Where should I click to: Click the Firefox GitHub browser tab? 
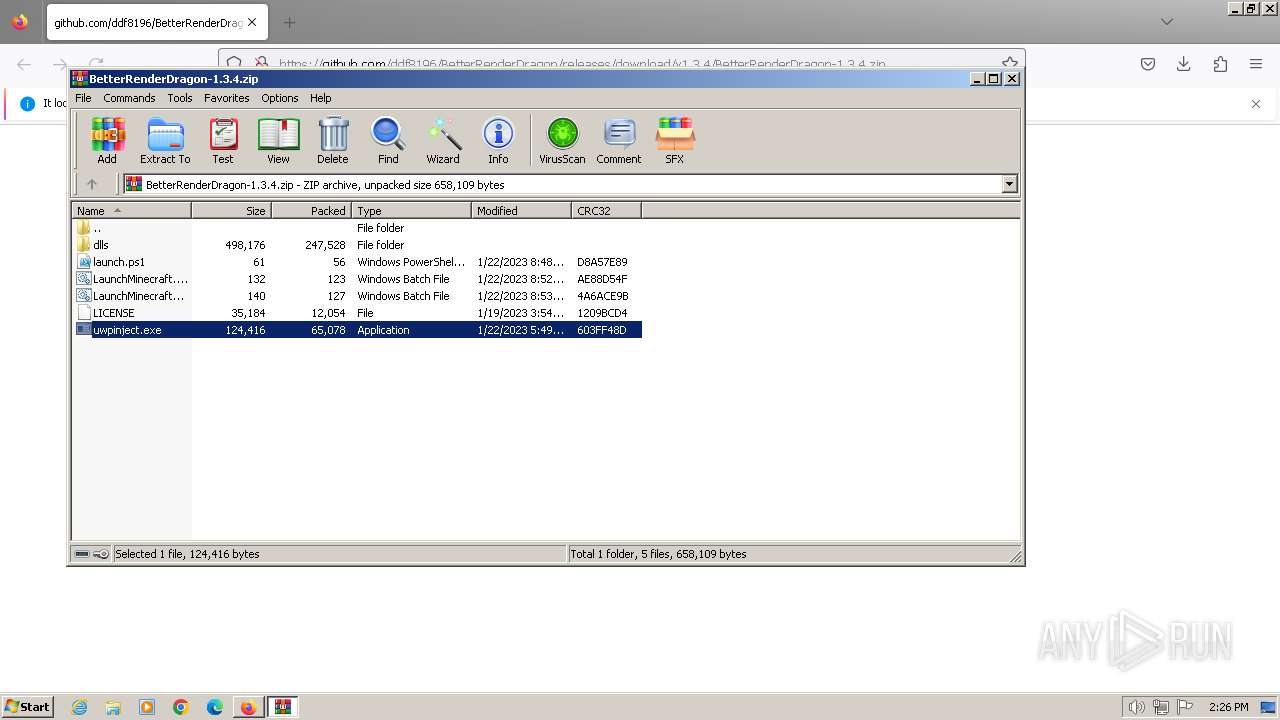click(x=157, y=22)
